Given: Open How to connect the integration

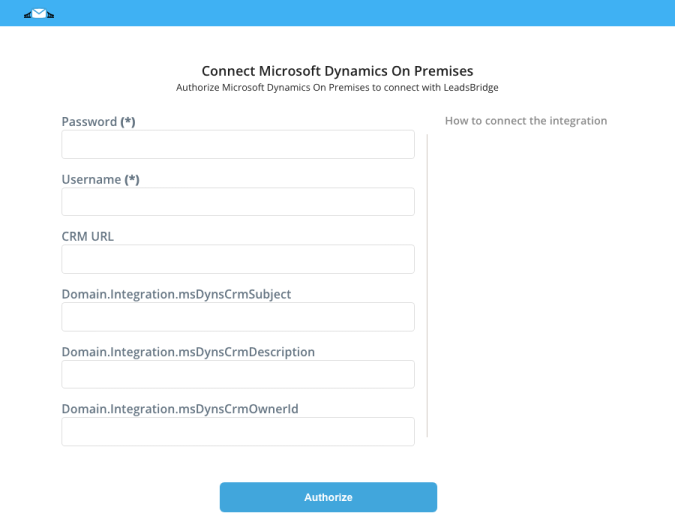Looking at the screenshot, I should [x=526, y=121].
